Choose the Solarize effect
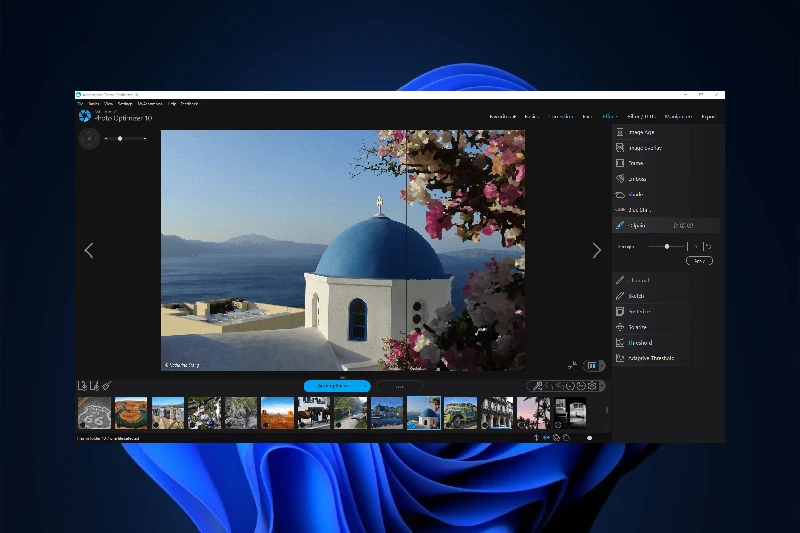Image resolution: width=800 pixels, height=533 pixels. [x=665, y=327]
